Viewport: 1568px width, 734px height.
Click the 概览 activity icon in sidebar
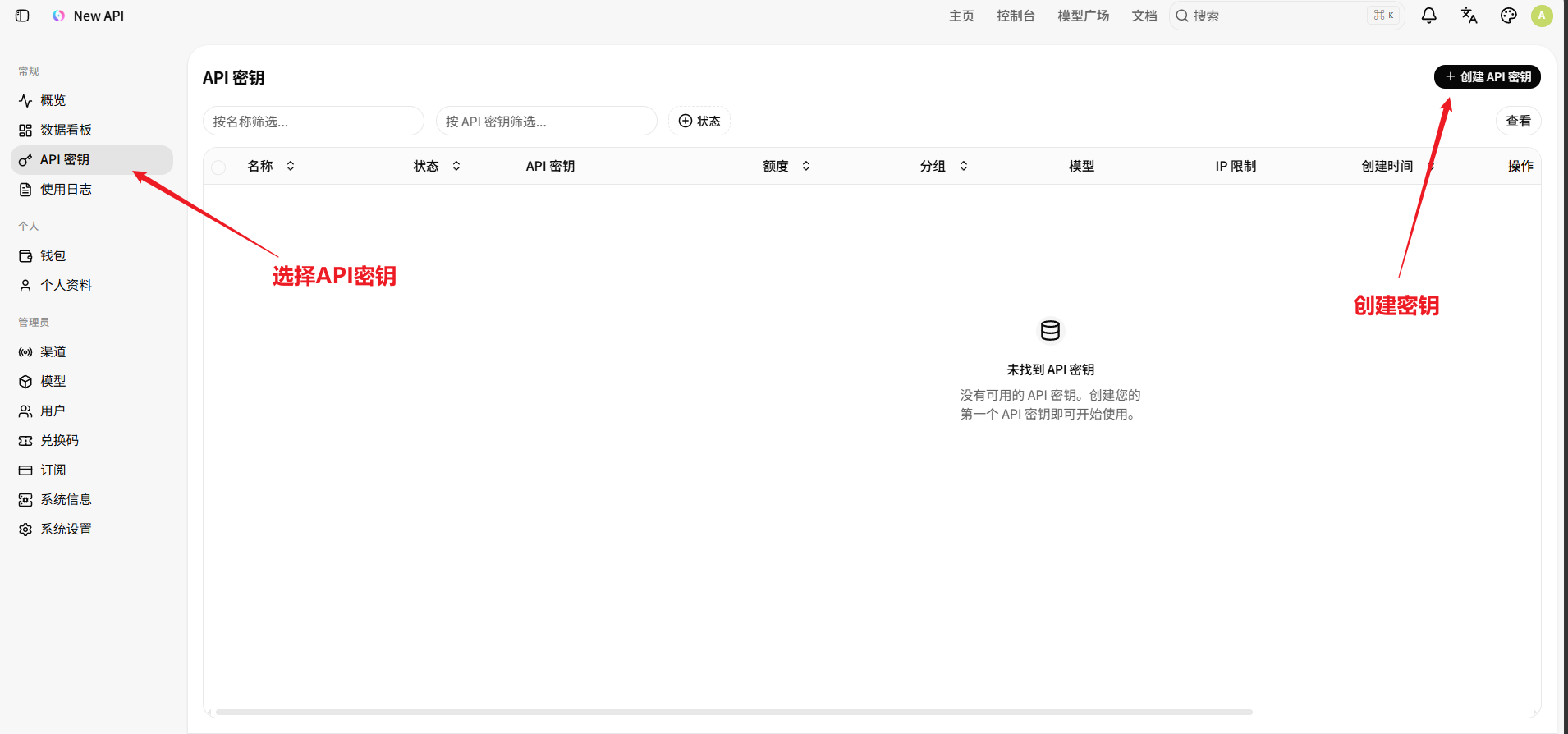click(x=25, y=100)
